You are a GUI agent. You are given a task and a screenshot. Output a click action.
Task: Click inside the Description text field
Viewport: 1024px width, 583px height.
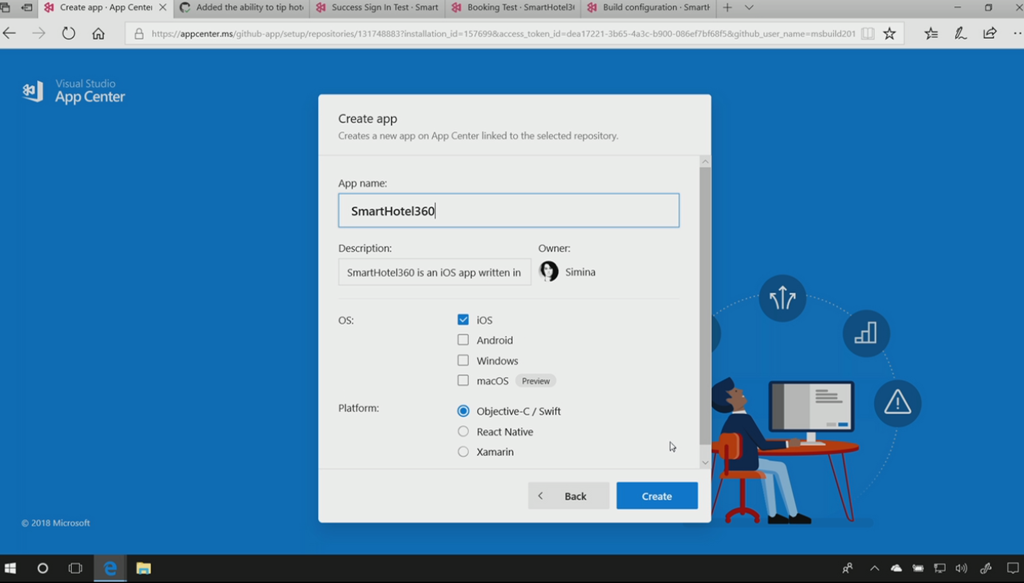pyautogui.click(x=434, y=272)
